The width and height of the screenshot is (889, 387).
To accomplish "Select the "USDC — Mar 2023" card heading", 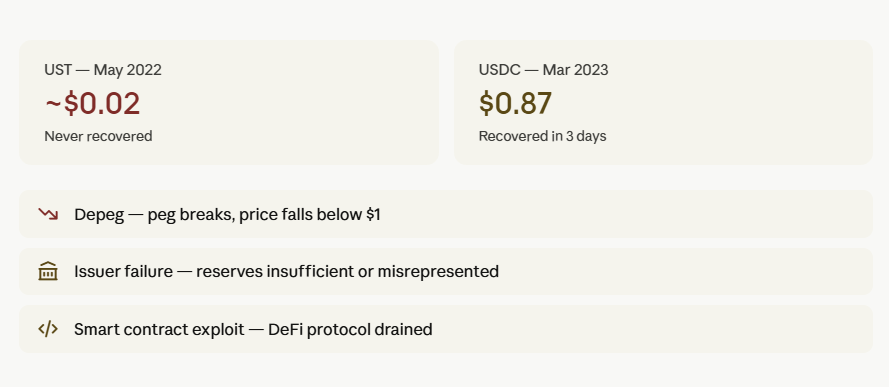I will click(x=543, y=70).
